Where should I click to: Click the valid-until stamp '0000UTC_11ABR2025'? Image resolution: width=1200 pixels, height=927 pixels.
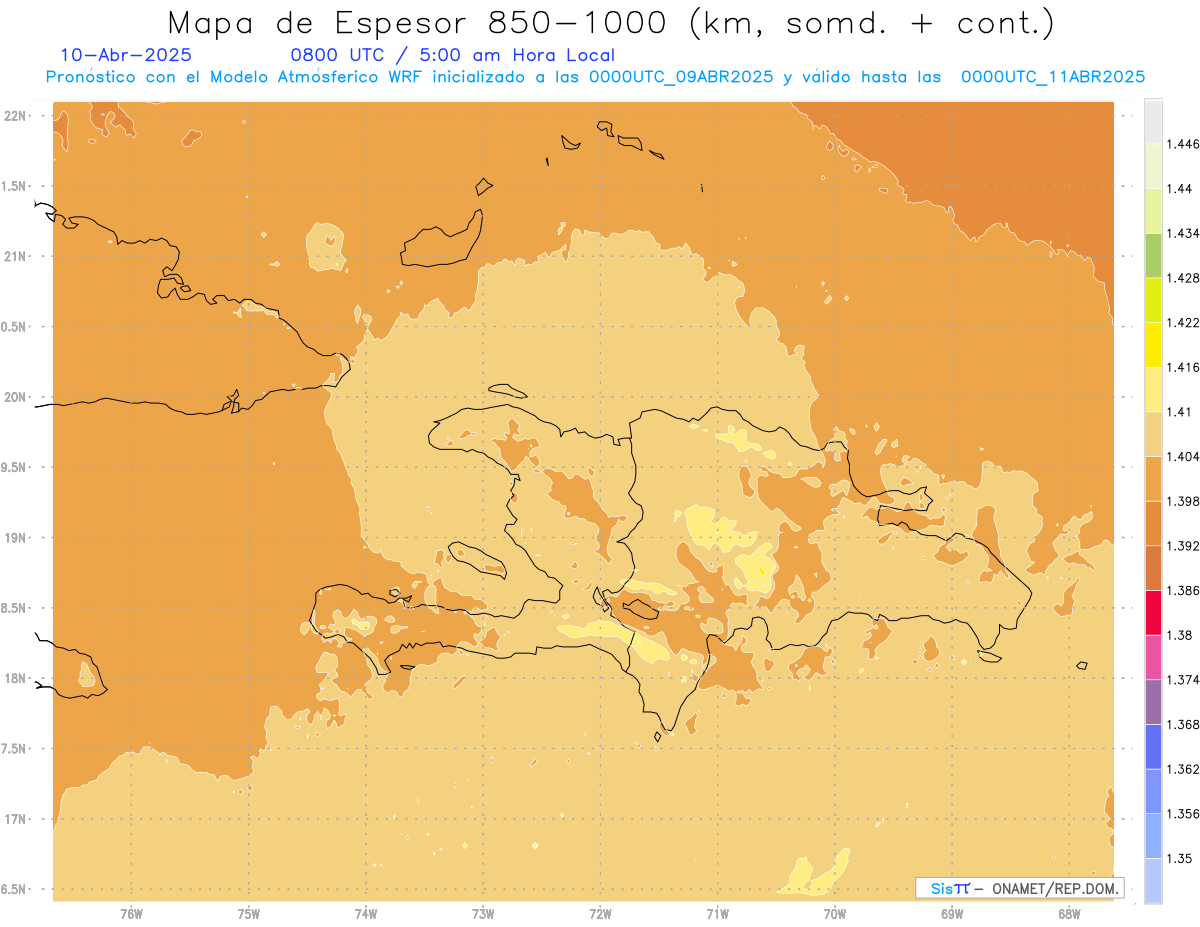[1053, 77]
